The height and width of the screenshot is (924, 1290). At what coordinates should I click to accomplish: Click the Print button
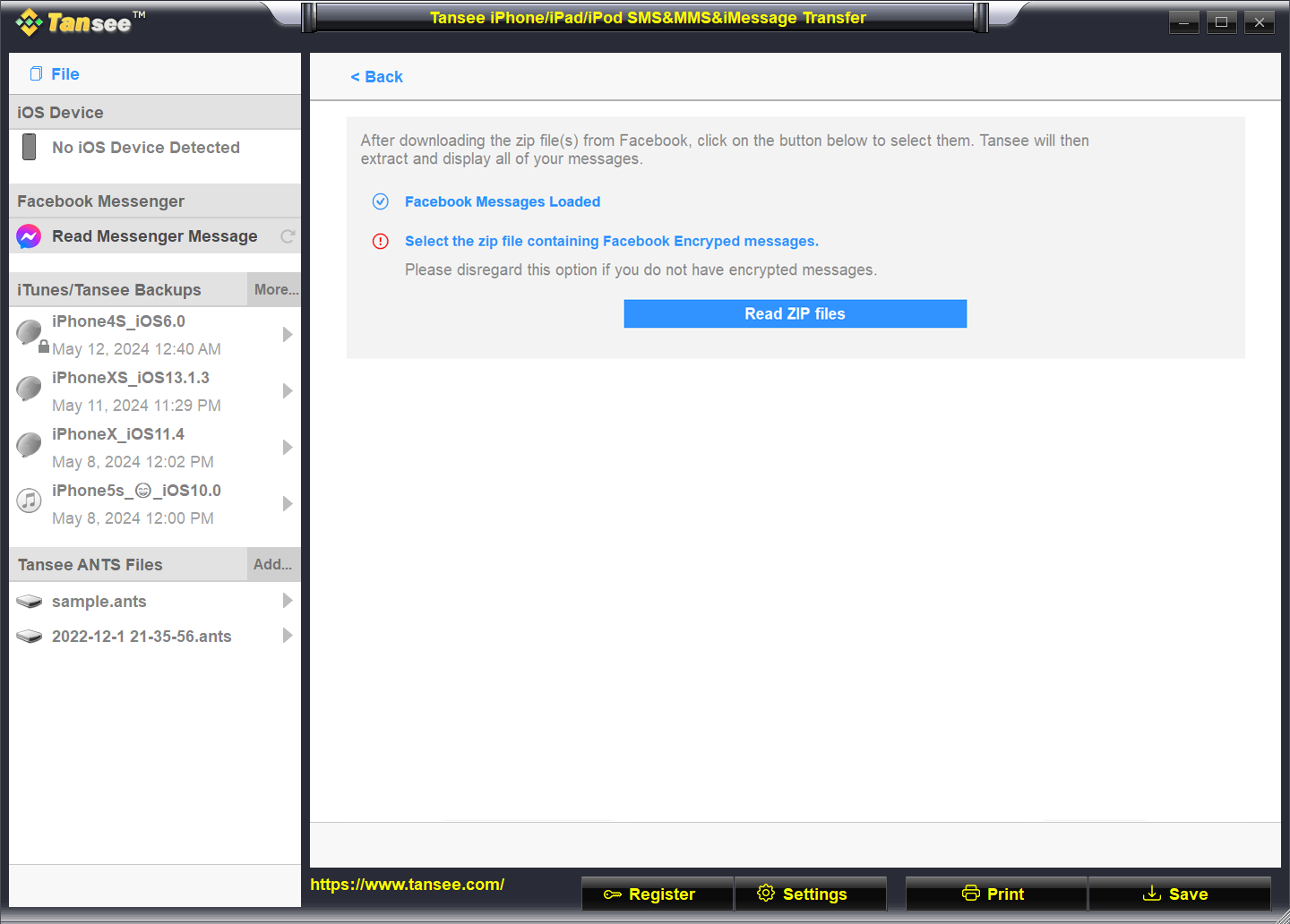pyautogui.click(x=996, y=894)
